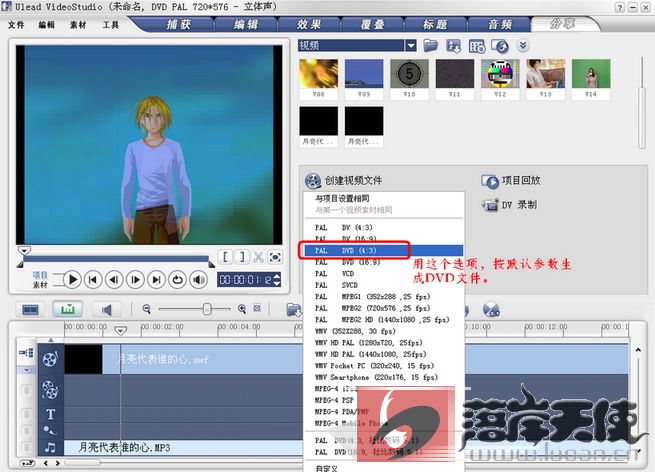Jump to the end of the clip
Screen dimensions: 655x472
pos(156,279)
